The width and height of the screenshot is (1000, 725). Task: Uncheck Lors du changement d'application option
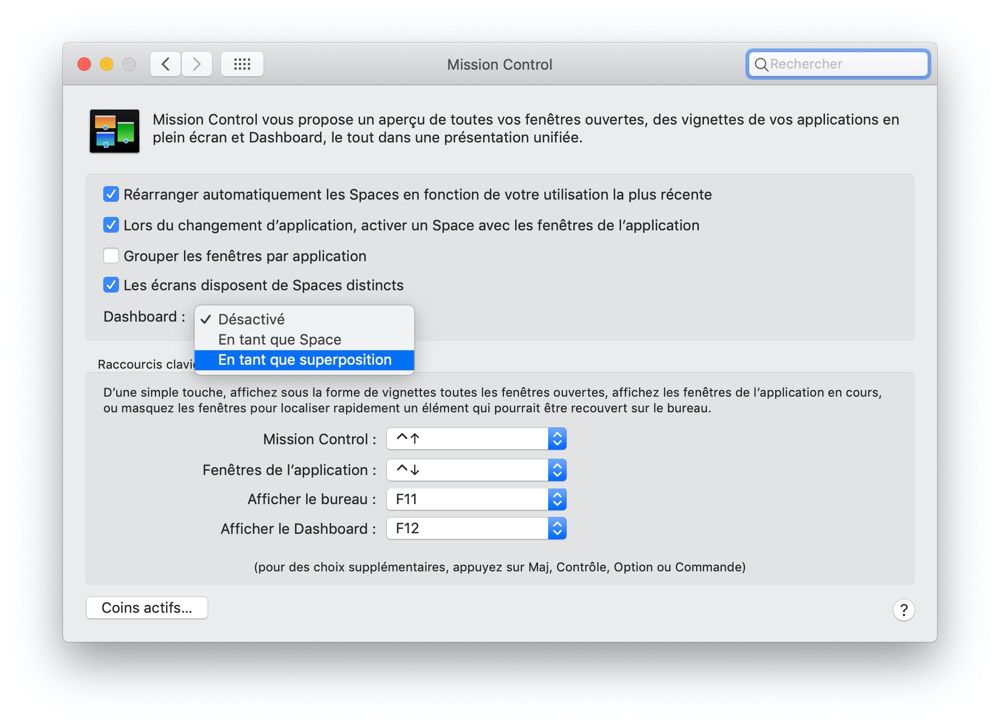coord(111,224)
